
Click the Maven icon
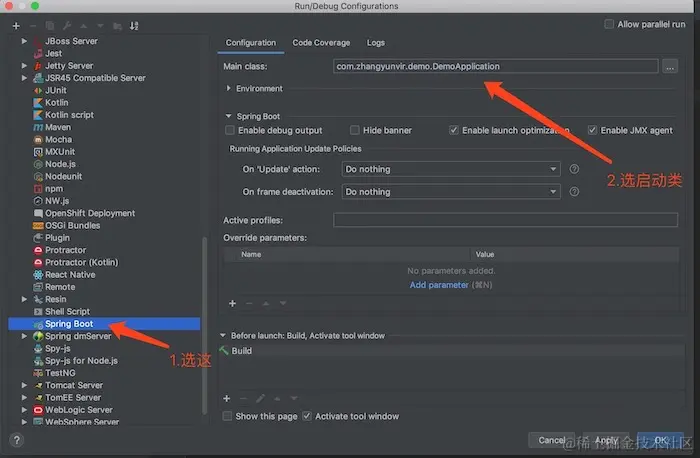point(38,127)
